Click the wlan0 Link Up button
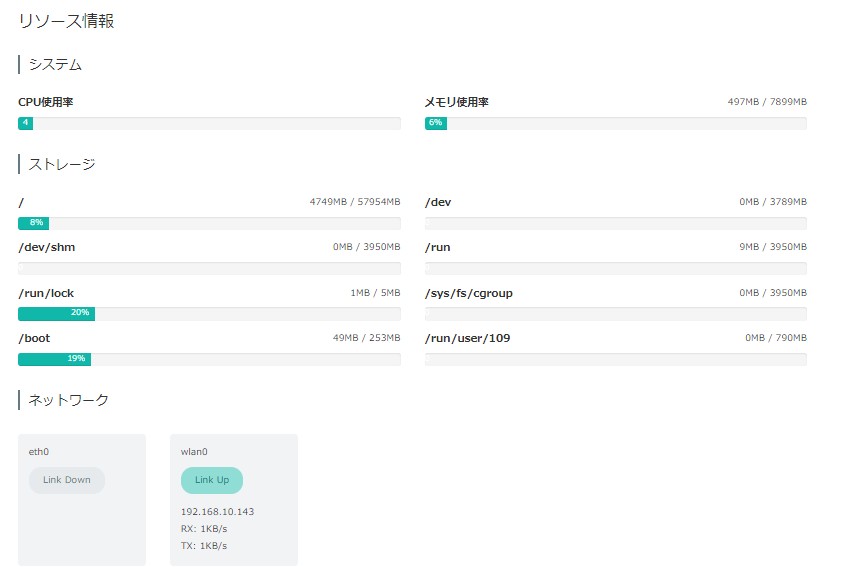 [211, 480]
